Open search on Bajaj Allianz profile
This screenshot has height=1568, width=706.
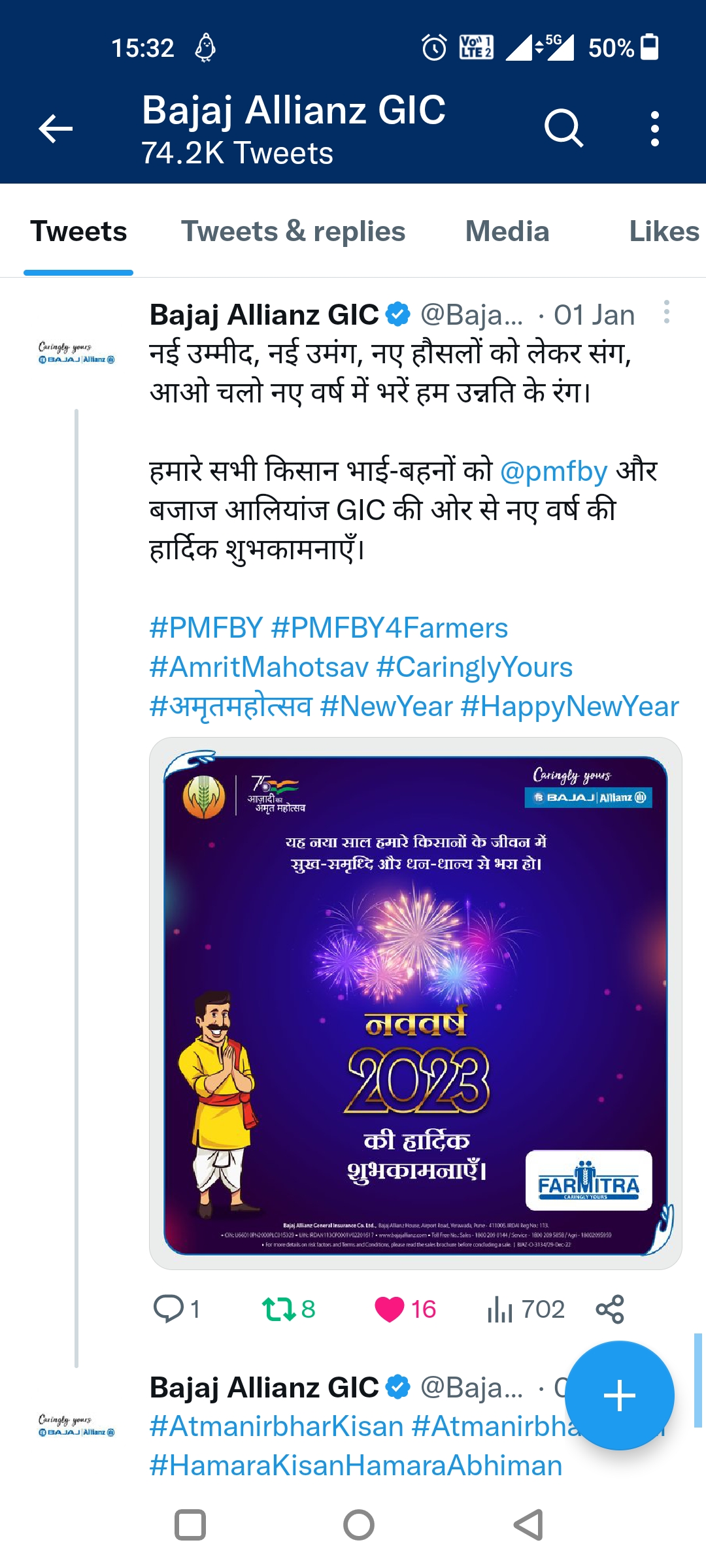click(563, 128)
